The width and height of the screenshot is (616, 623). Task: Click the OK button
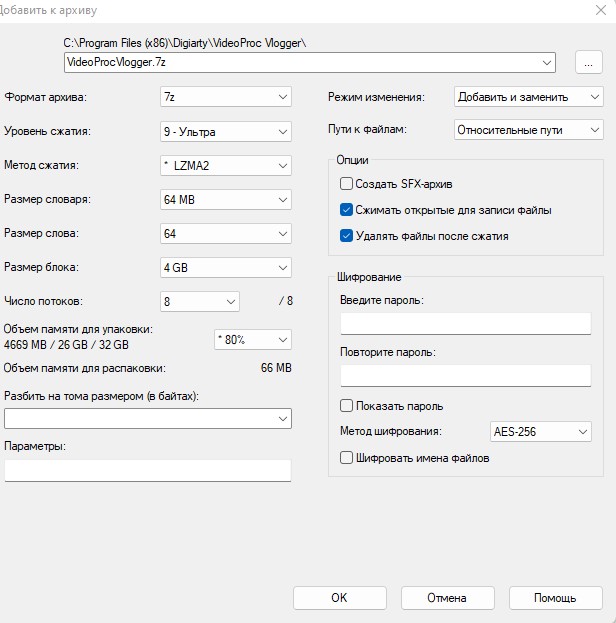tap(339, 598)
